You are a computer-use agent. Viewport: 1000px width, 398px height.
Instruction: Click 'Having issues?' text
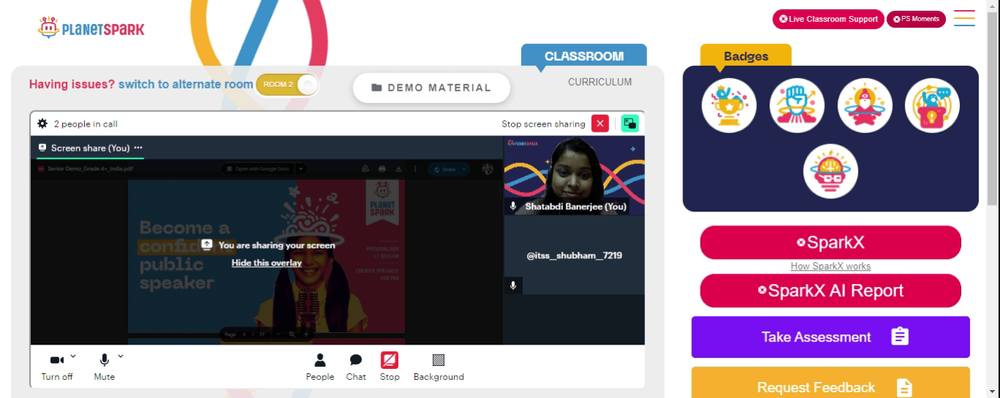(x=72, y=84)
